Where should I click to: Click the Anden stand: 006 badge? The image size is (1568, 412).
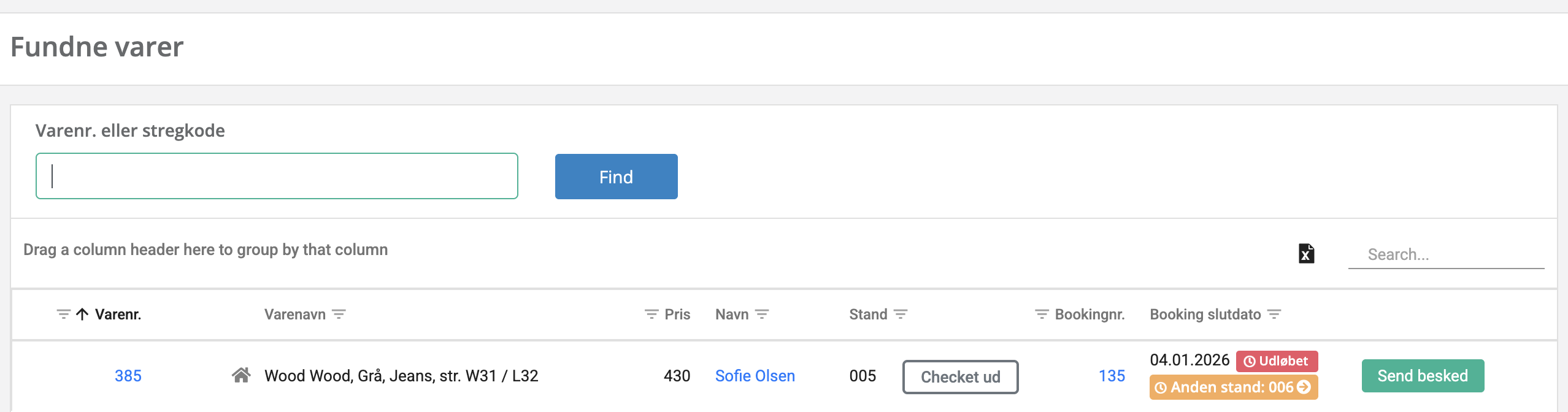(x=1233, y=387)
